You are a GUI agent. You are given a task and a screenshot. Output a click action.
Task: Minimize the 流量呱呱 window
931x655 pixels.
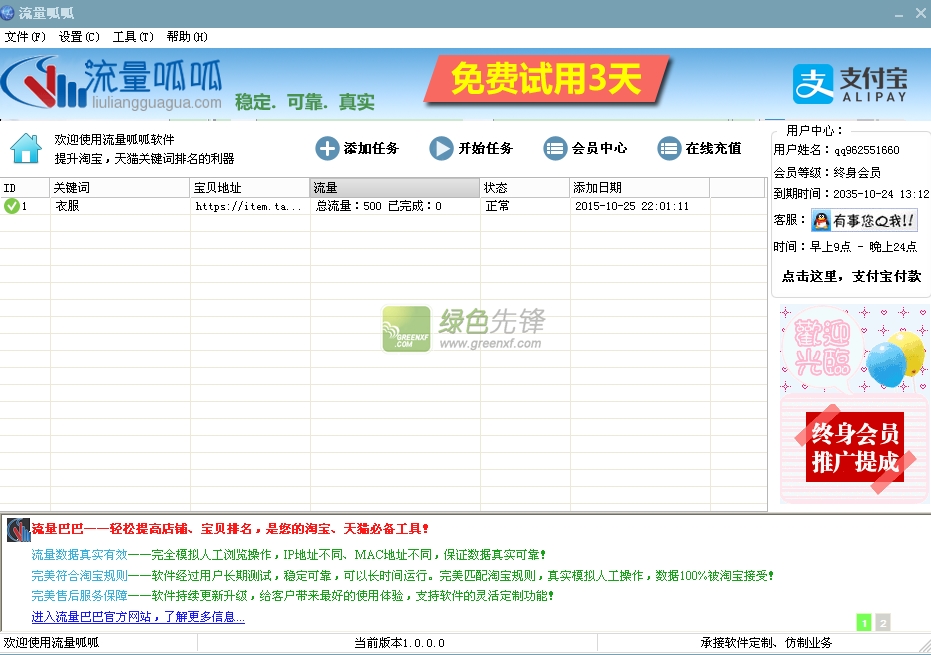coord(899,14)
